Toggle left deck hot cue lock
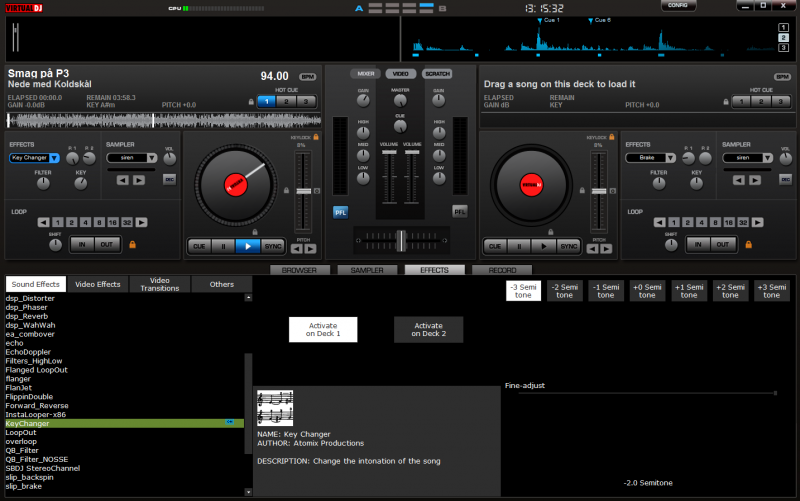The width and height of the screenshot is (800, 501). pos(251,102)
